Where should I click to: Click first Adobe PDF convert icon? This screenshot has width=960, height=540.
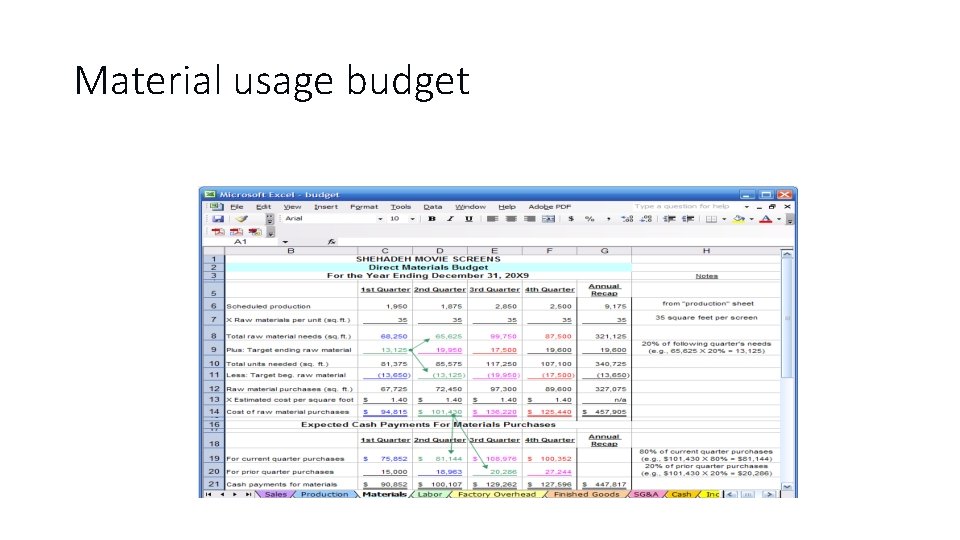tap(217, 231)
